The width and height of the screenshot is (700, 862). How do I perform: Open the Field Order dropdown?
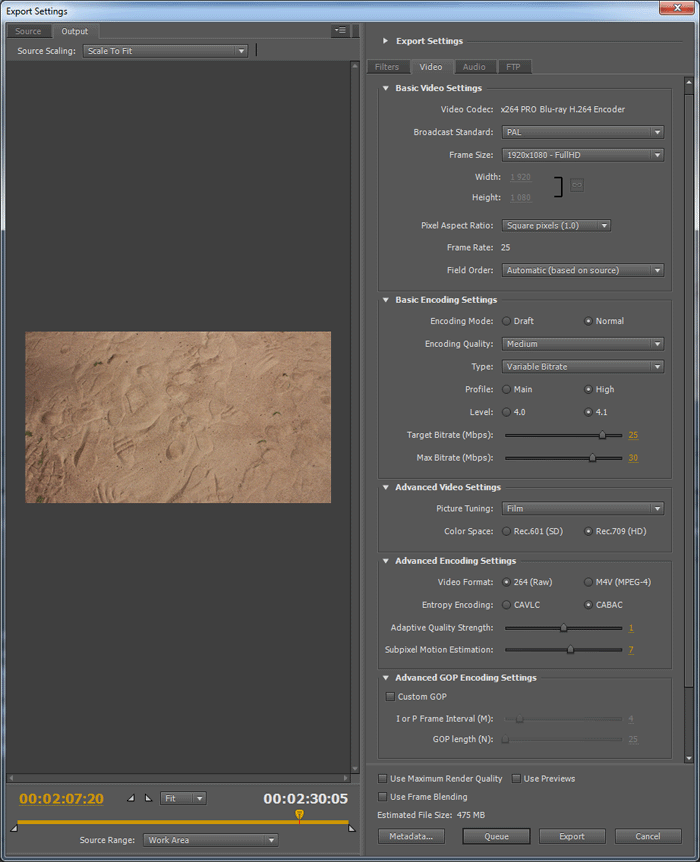click(x=582, y=270)
